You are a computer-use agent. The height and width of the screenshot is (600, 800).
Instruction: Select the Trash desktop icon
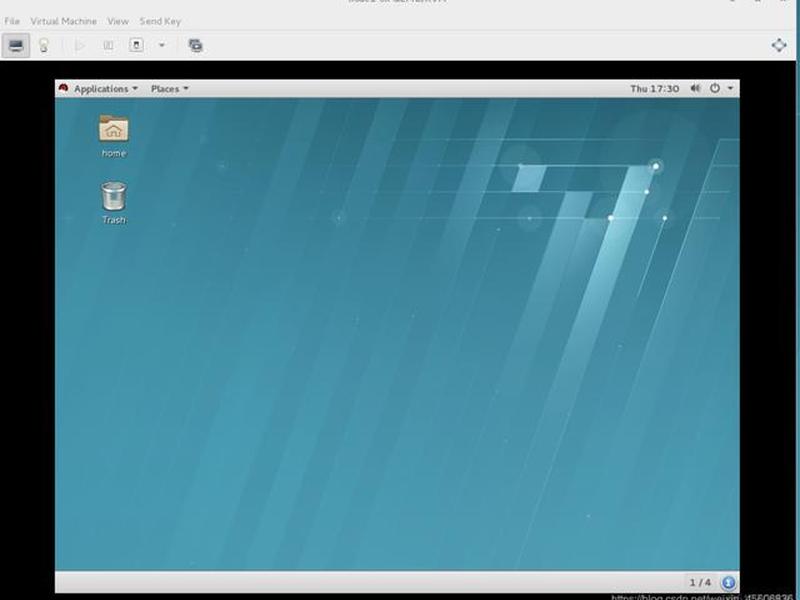tap(113, 196)
